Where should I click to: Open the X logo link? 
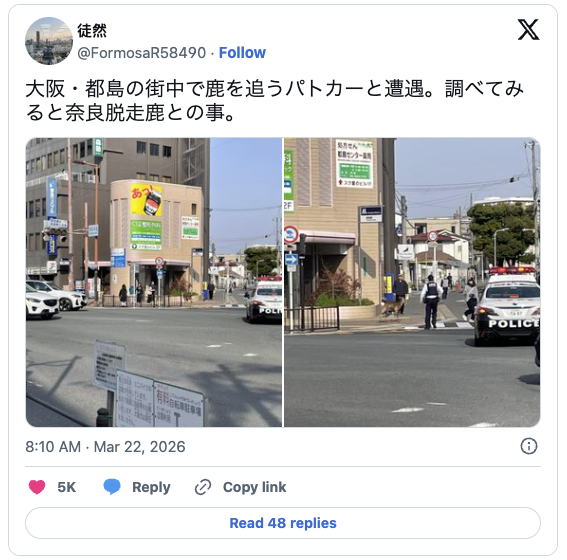tap(528, 30)
